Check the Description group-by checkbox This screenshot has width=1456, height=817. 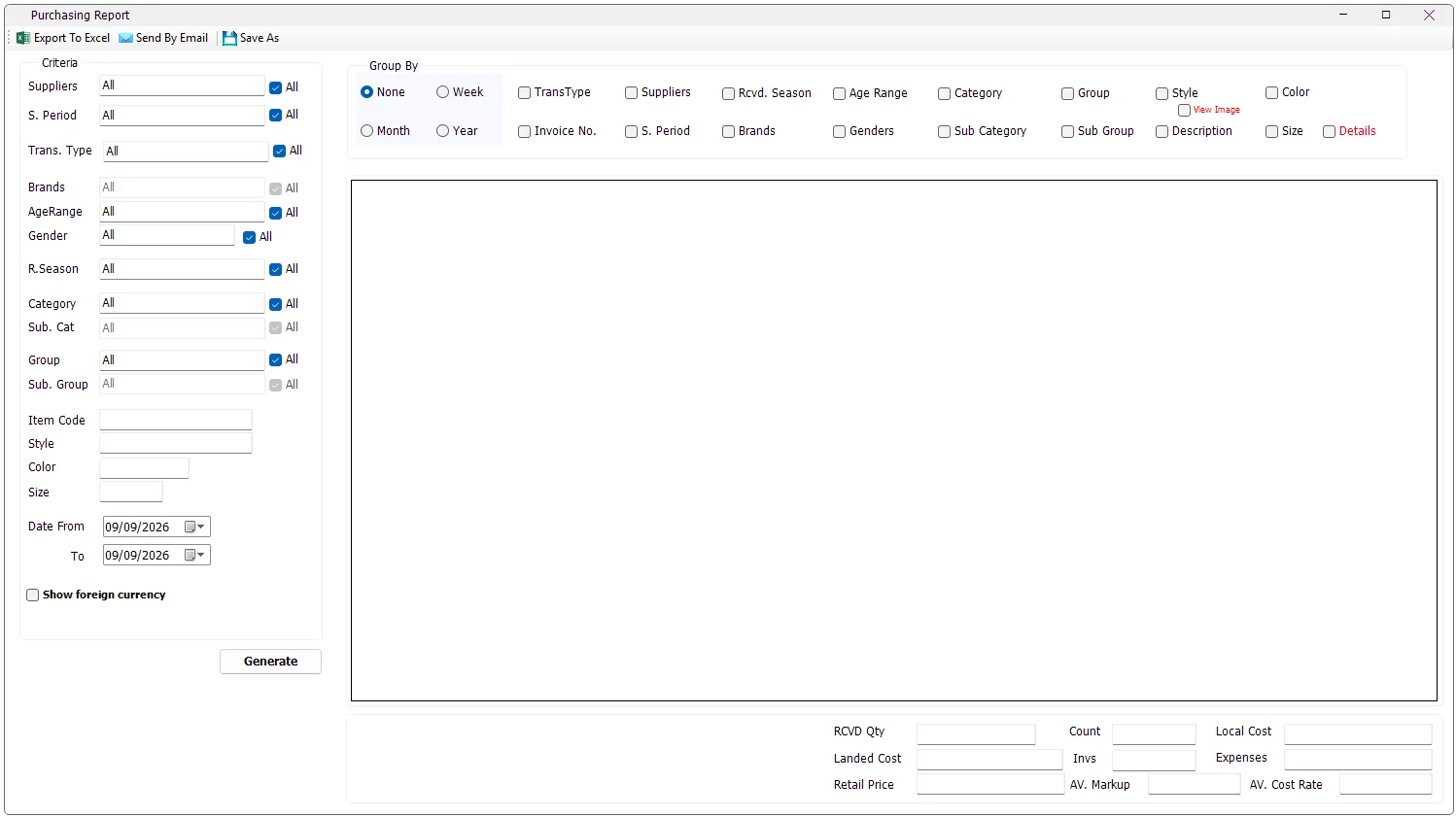click(x=1161, y=131)
